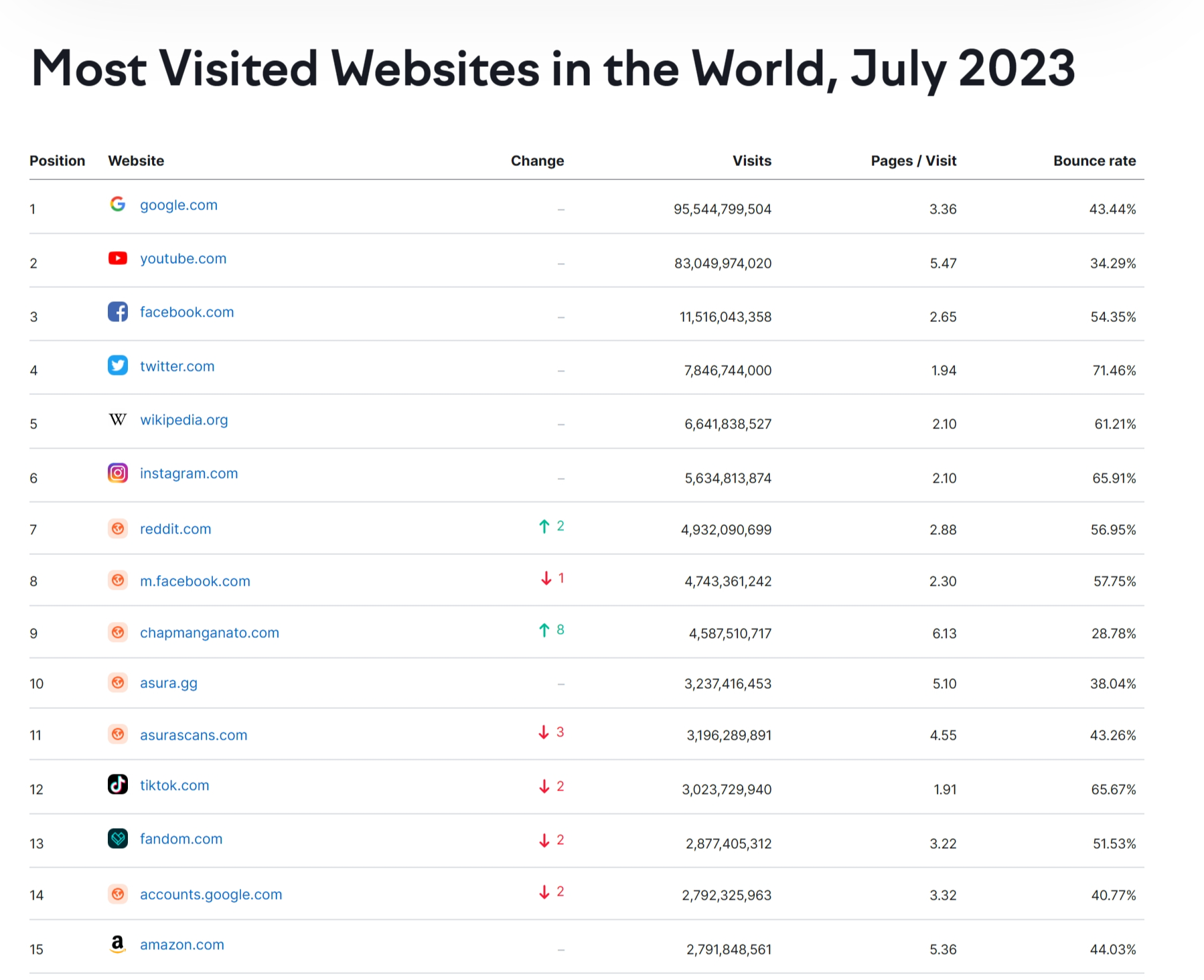Select the visits value 83,049,974,020

[x=723, y=264]
